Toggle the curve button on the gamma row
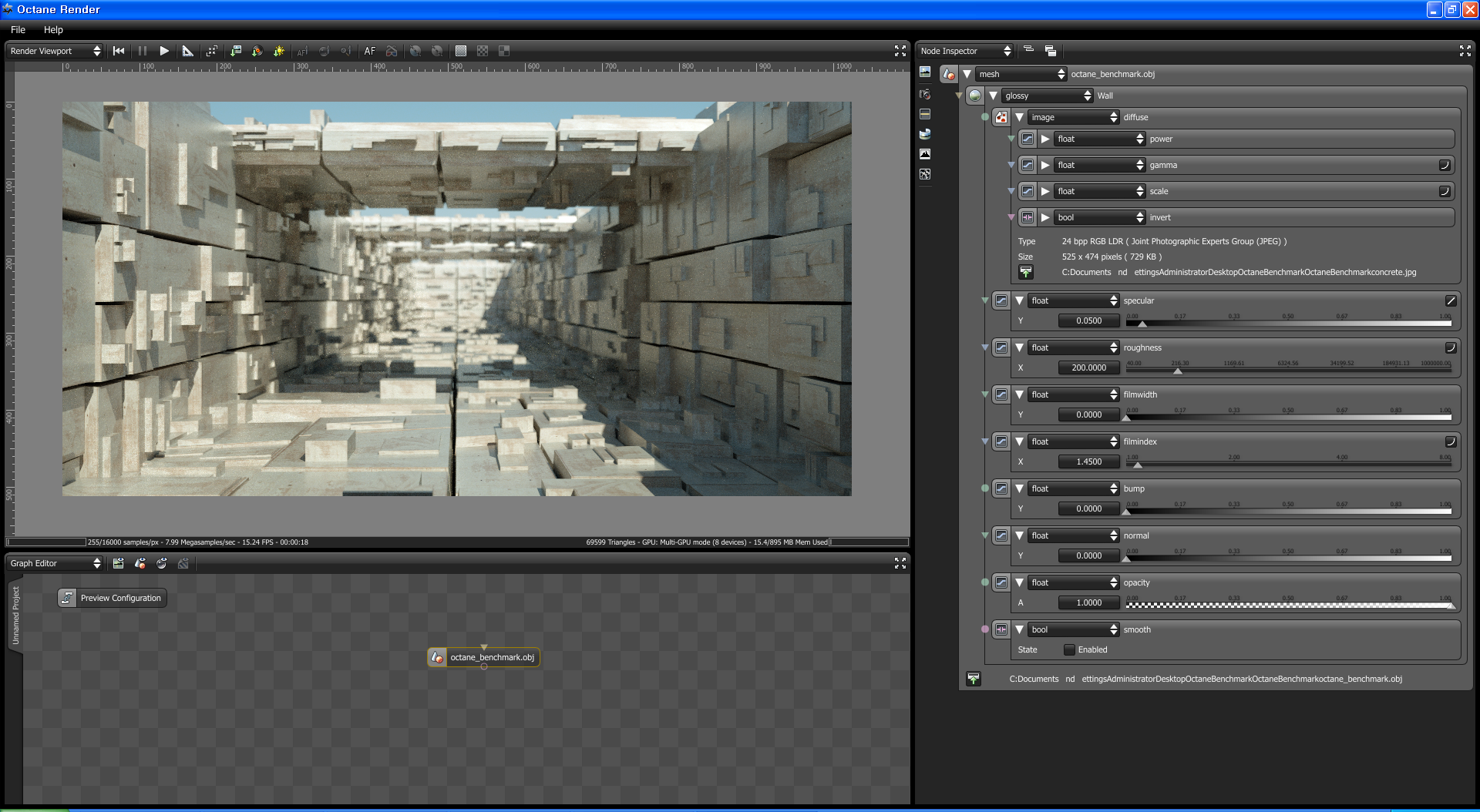This screenshot has width=1480, height=812. pos(1445,165)
